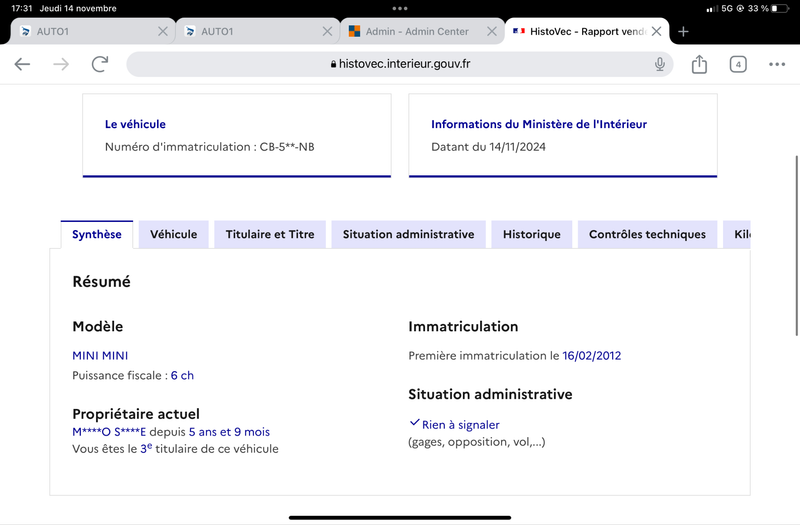Open the Synthèse tab
The height and width of the screenshot is (525, 800).
click(x=97, y=235)
